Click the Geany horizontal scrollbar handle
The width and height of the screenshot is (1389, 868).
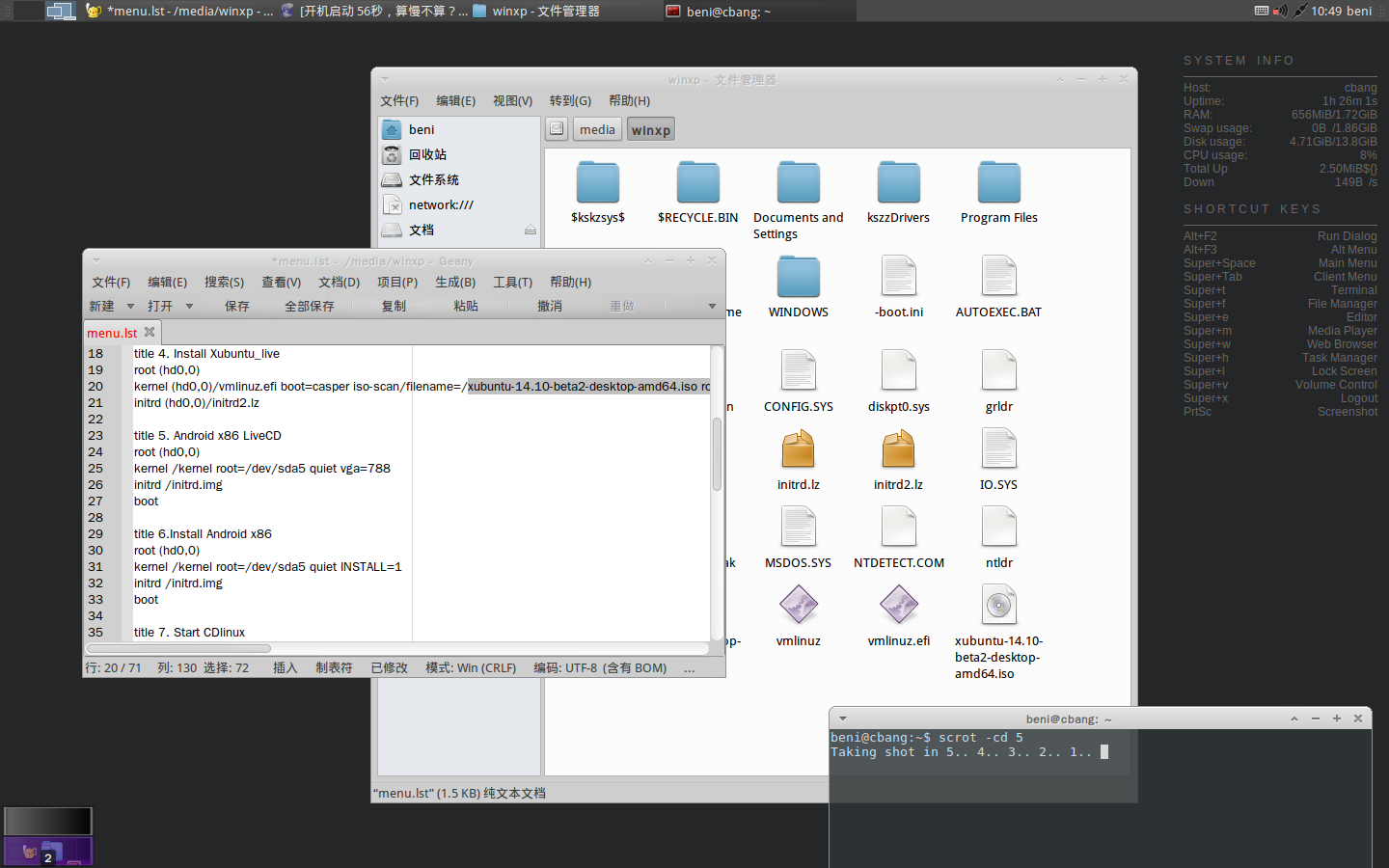(178, 649)
